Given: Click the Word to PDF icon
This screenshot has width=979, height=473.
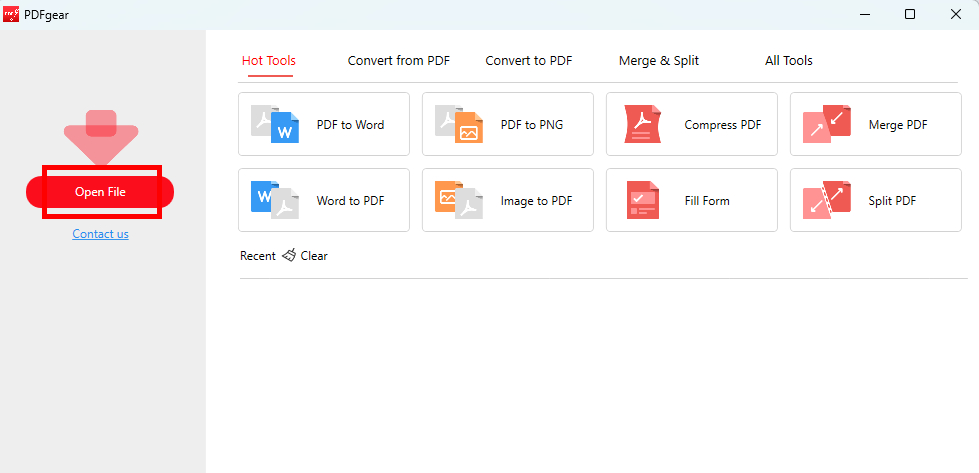Looking at the screenshot, I should coord(275,200).
